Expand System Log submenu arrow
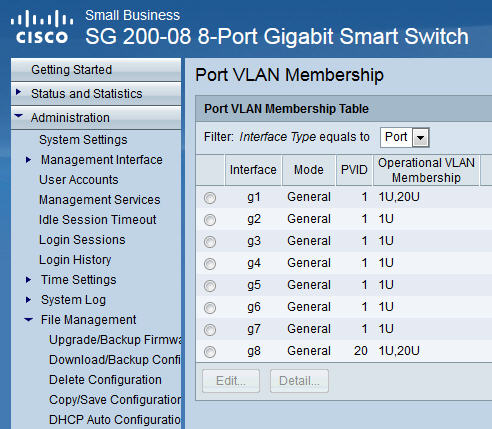The image size is (492, 429). [x=29, y=300]
